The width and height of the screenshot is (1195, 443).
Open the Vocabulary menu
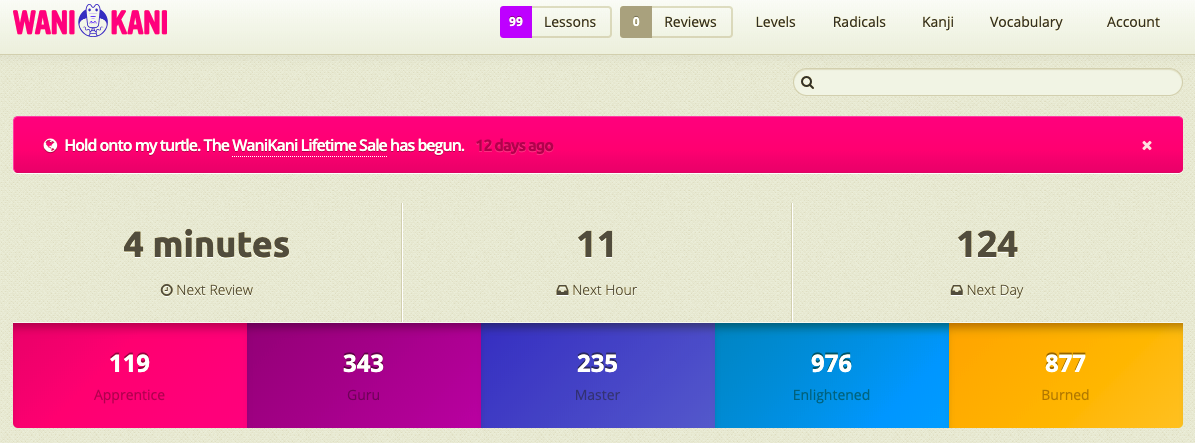click(x=1026, y=23)
